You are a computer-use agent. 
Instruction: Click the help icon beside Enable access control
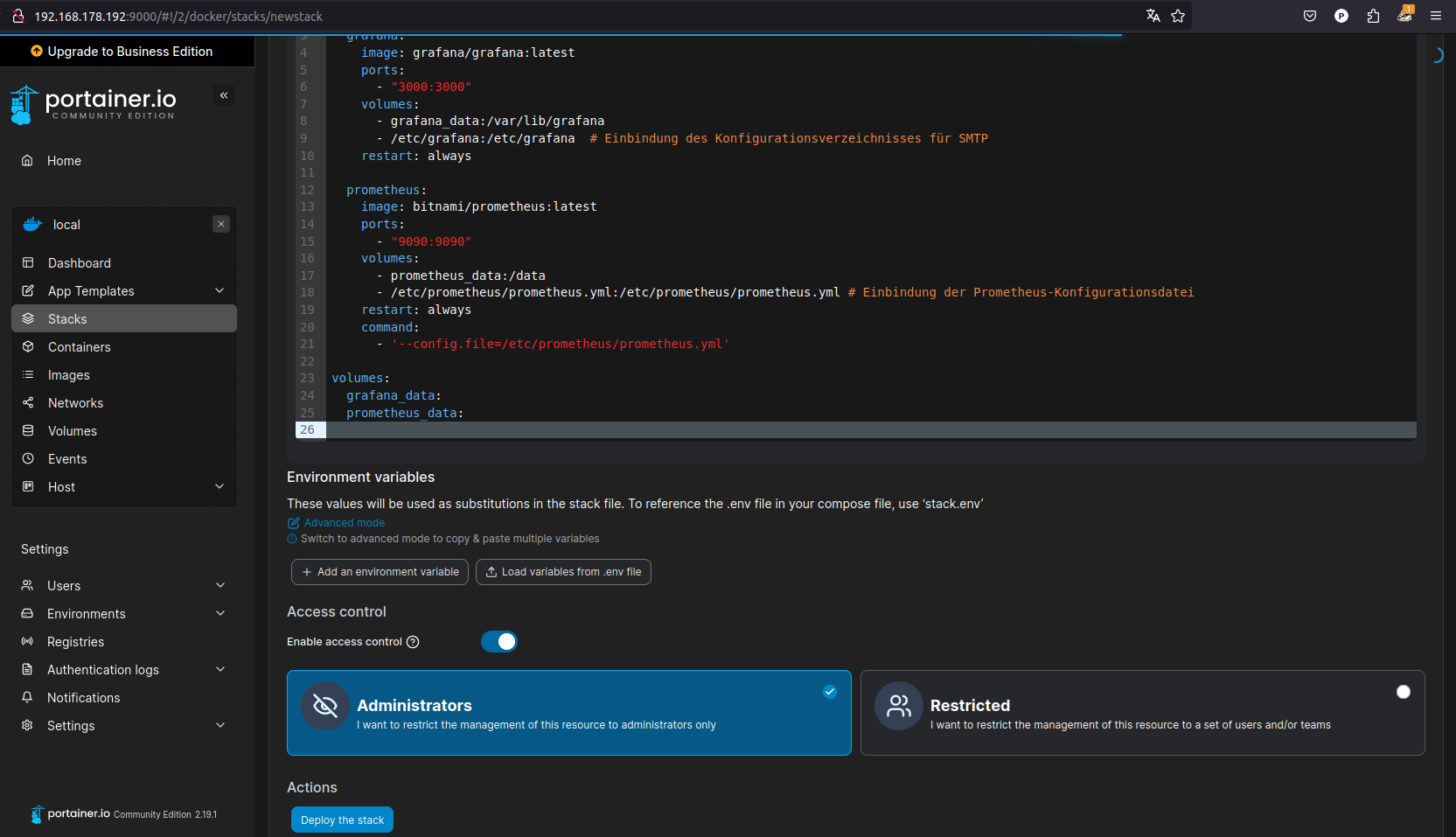point(413,642)
